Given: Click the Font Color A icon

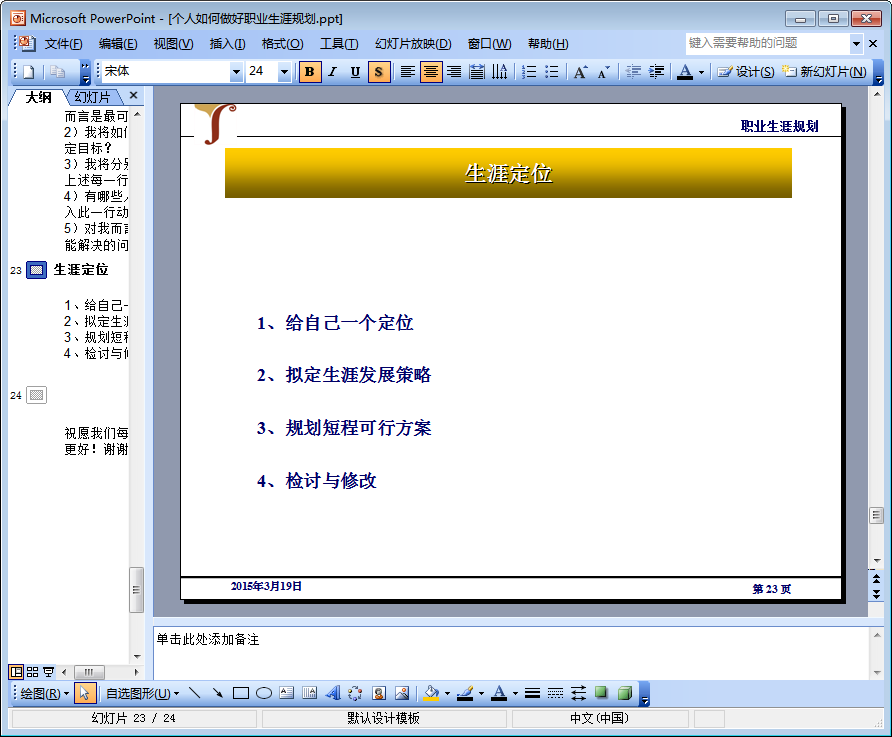Looking at the screenshot, I should pos(685,72).
